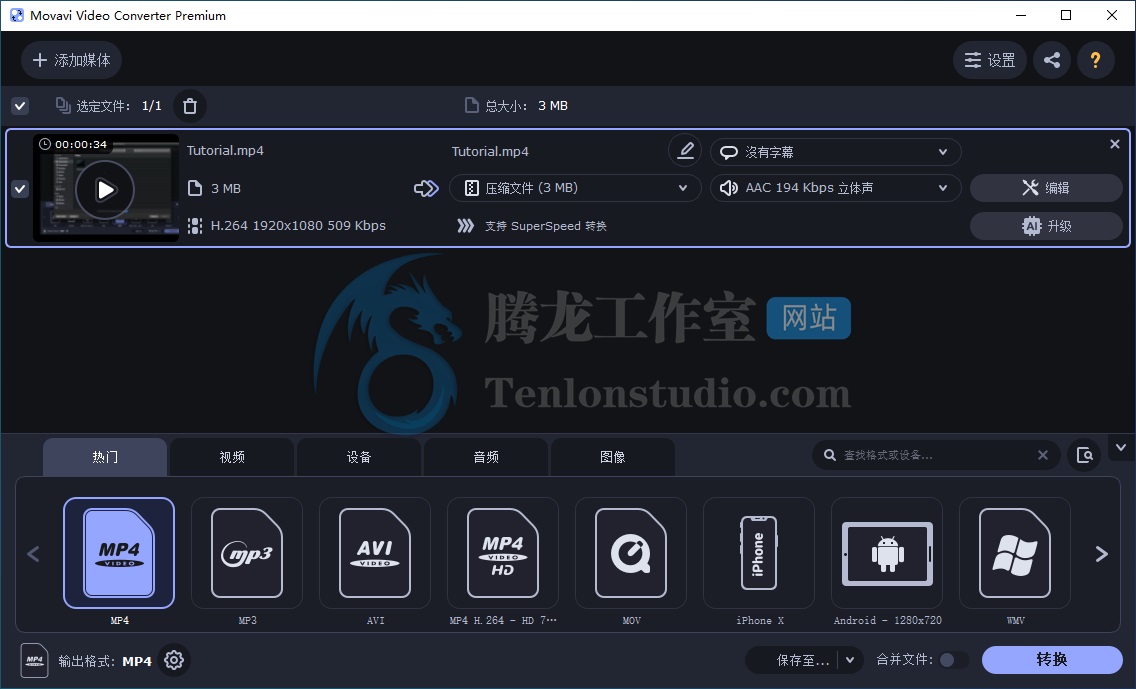
Task: Select the Android 1280x720 preset
Action: click(887, 553)
